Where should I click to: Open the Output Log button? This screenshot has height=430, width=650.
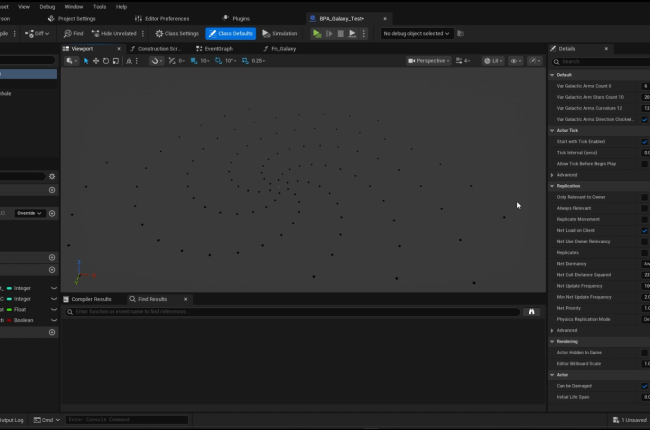click(10, 420)
